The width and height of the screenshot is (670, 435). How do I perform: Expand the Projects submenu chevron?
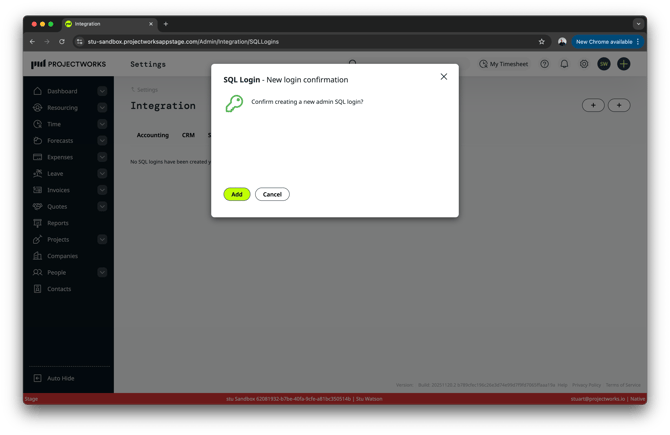pos(102,240)
